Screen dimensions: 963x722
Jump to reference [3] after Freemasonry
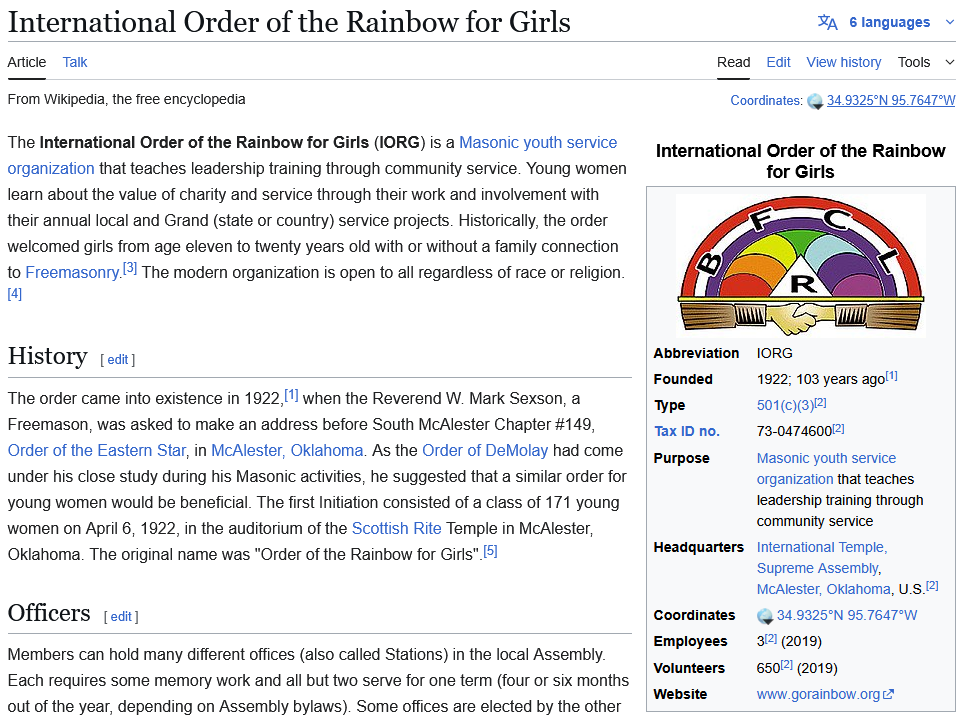point(130,268)
